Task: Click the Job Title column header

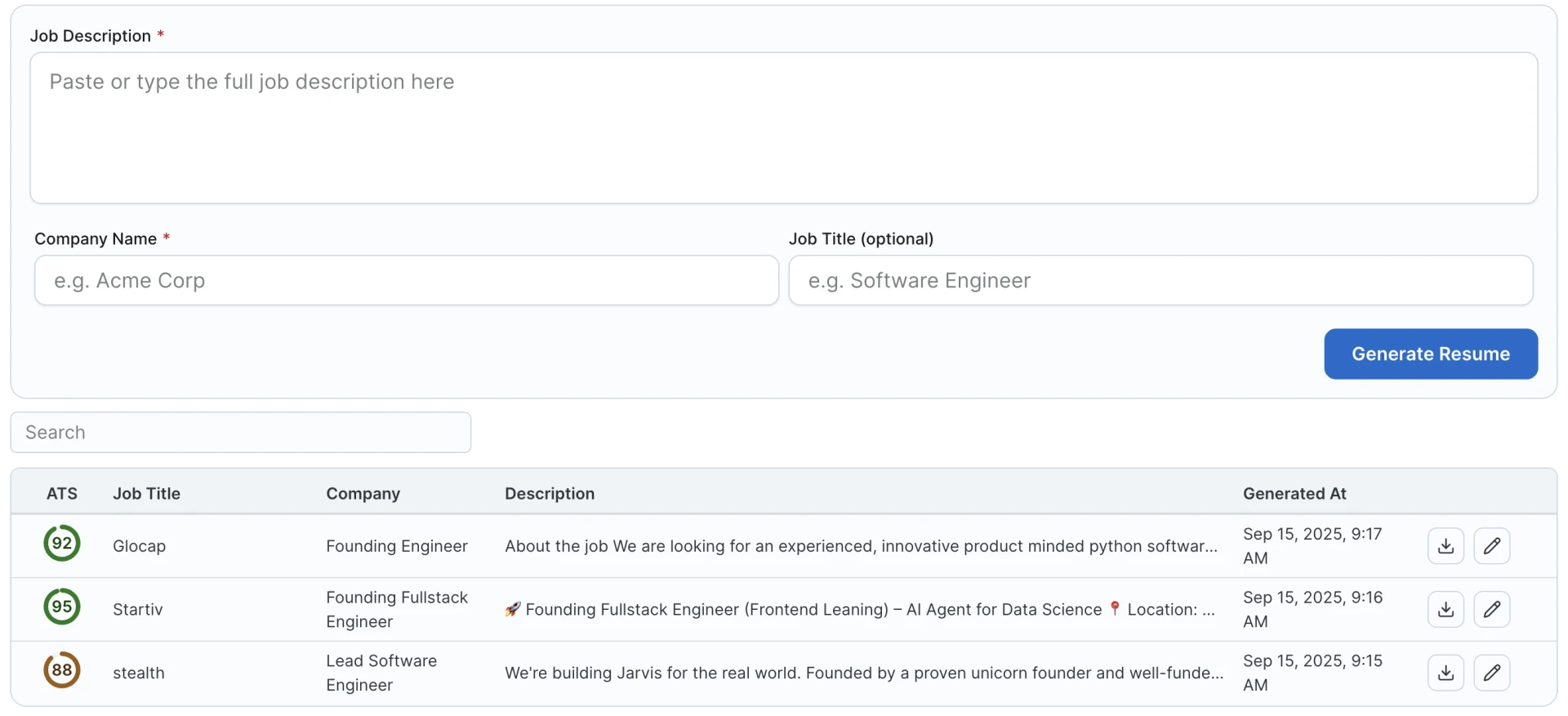Action: (x=147, y=494)
